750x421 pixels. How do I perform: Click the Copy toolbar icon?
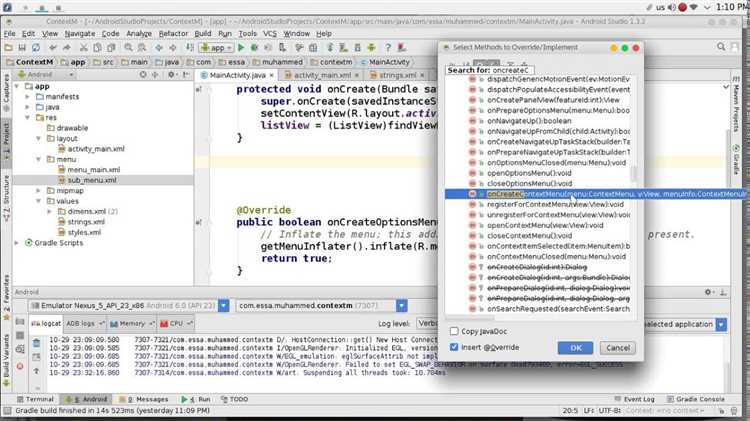coord(97,48)
